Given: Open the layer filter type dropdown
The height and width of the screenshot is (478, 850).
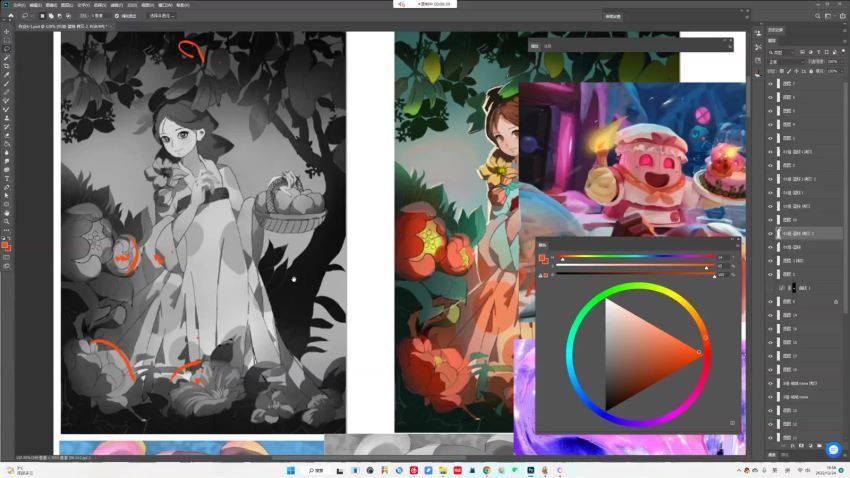Looking at the screenshot, I should pos(782,52).
